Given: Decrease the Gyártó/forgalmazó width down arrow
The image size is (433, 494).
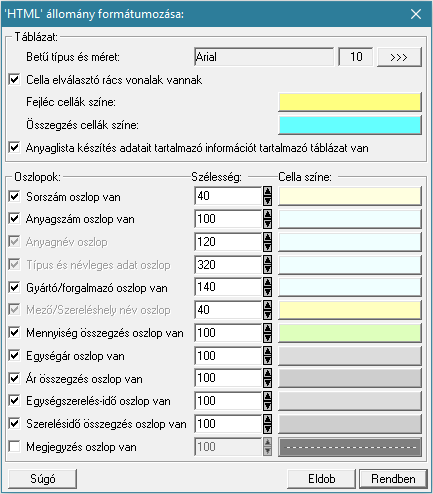Looking at the screenshot, I should (267, 292).
